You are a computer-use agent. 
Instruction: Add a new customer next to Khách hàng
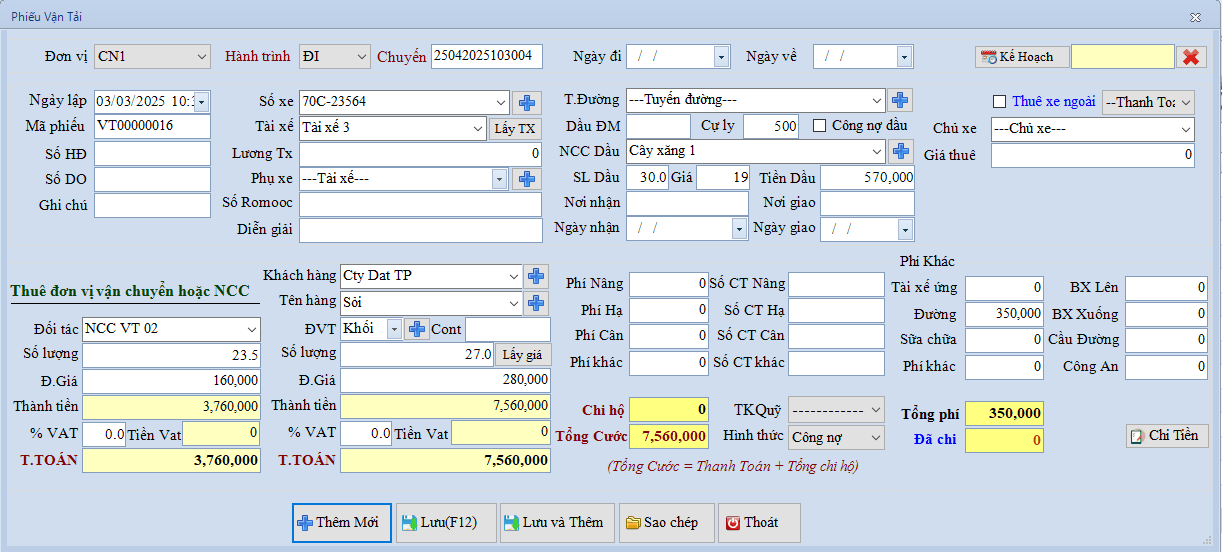tap(537, 276)
